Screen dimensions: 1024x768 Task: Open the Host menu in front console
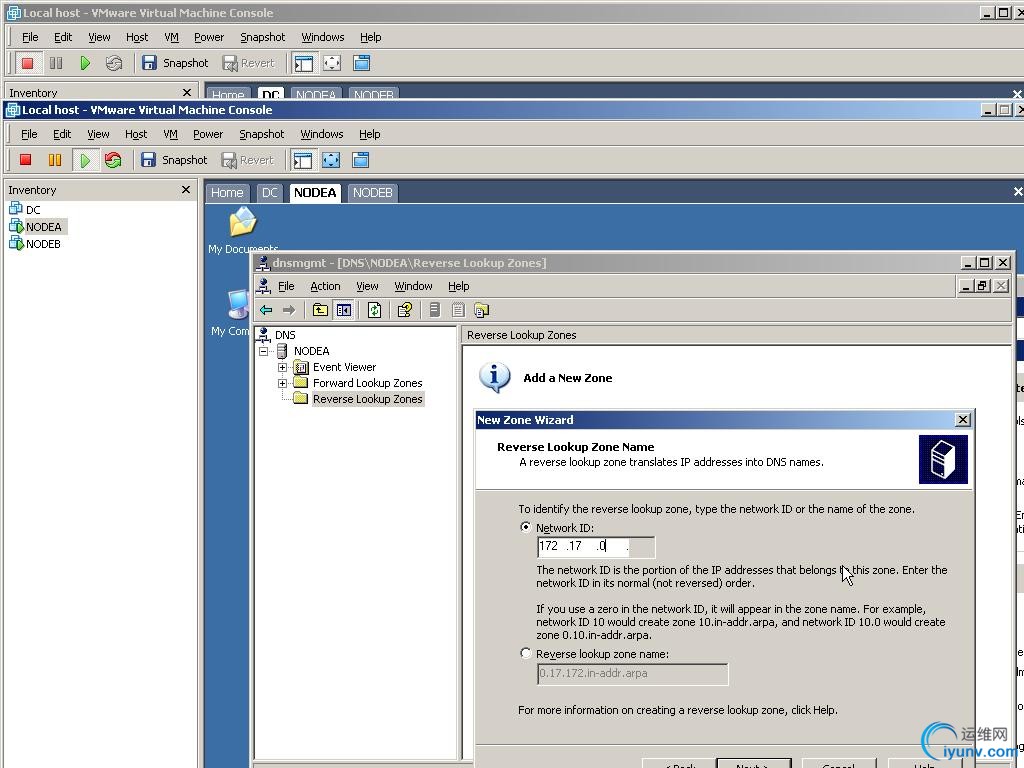136,134
